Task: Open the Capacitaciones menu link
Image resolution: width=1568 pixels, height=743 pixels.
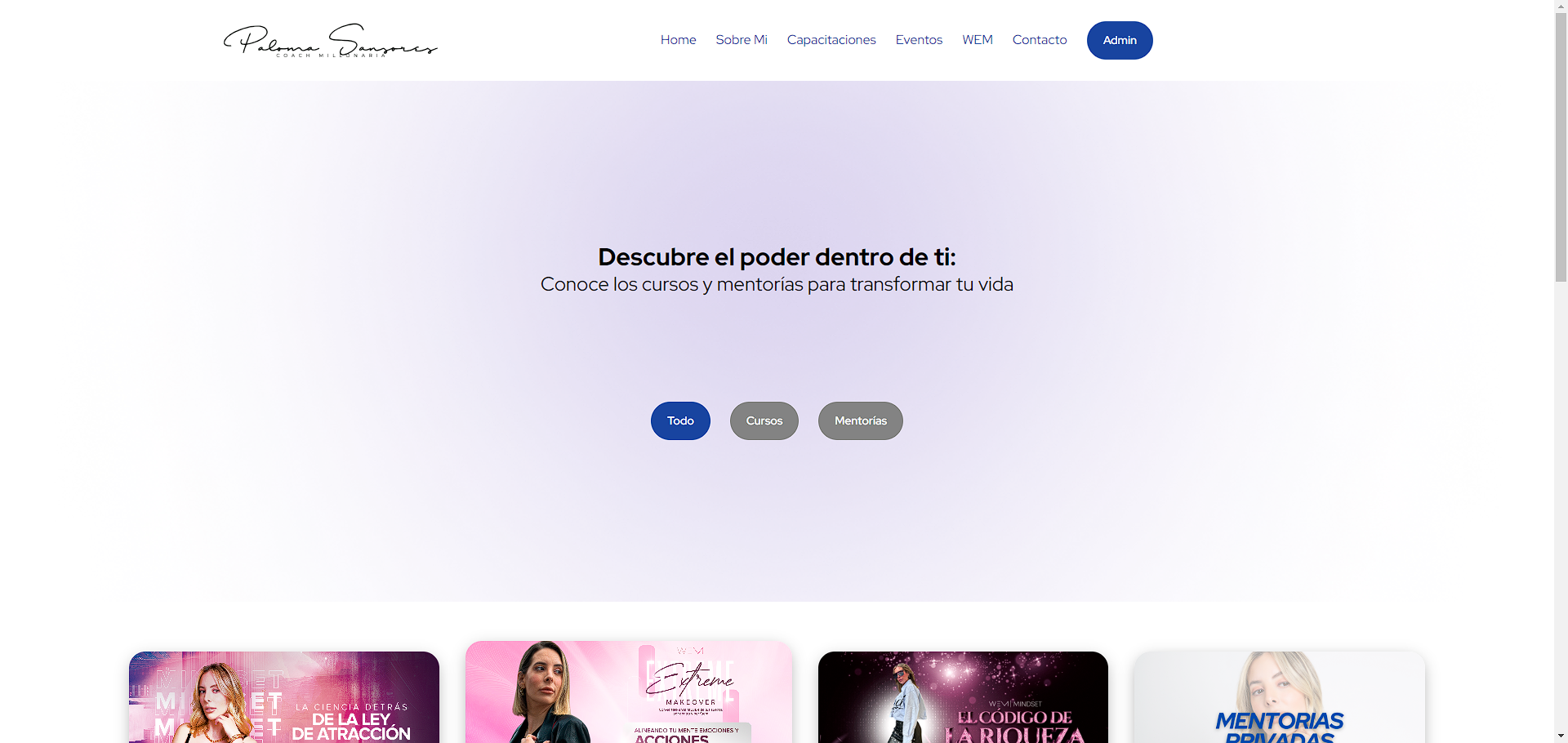Action: pyautogui.click(x=831, y=40)
